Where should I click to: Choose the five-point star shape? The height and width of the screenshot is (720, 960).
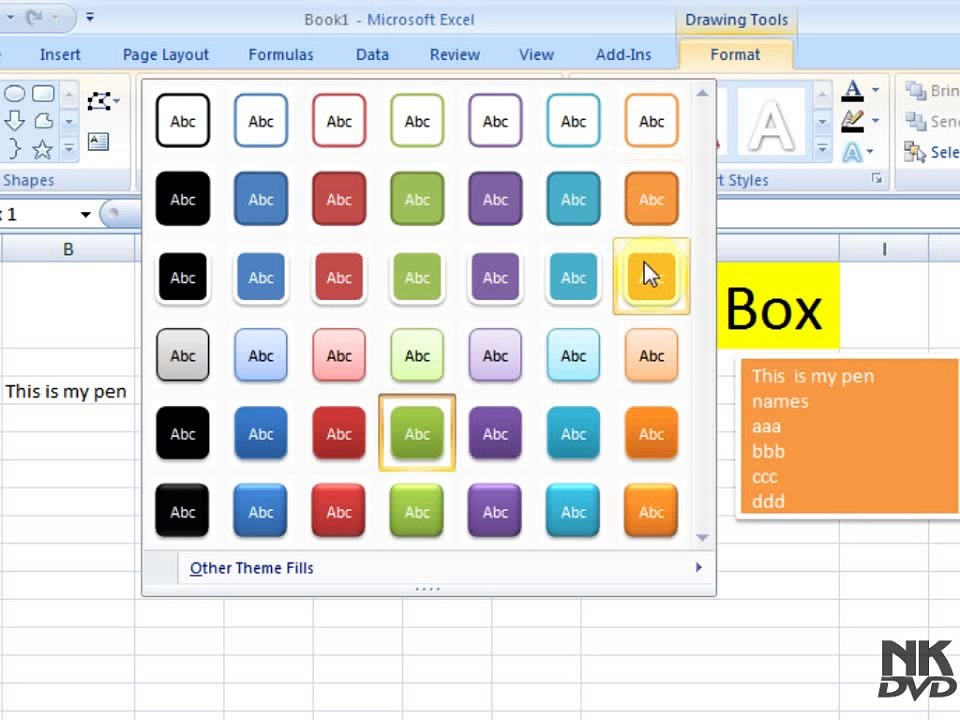(x=42, y=149)
